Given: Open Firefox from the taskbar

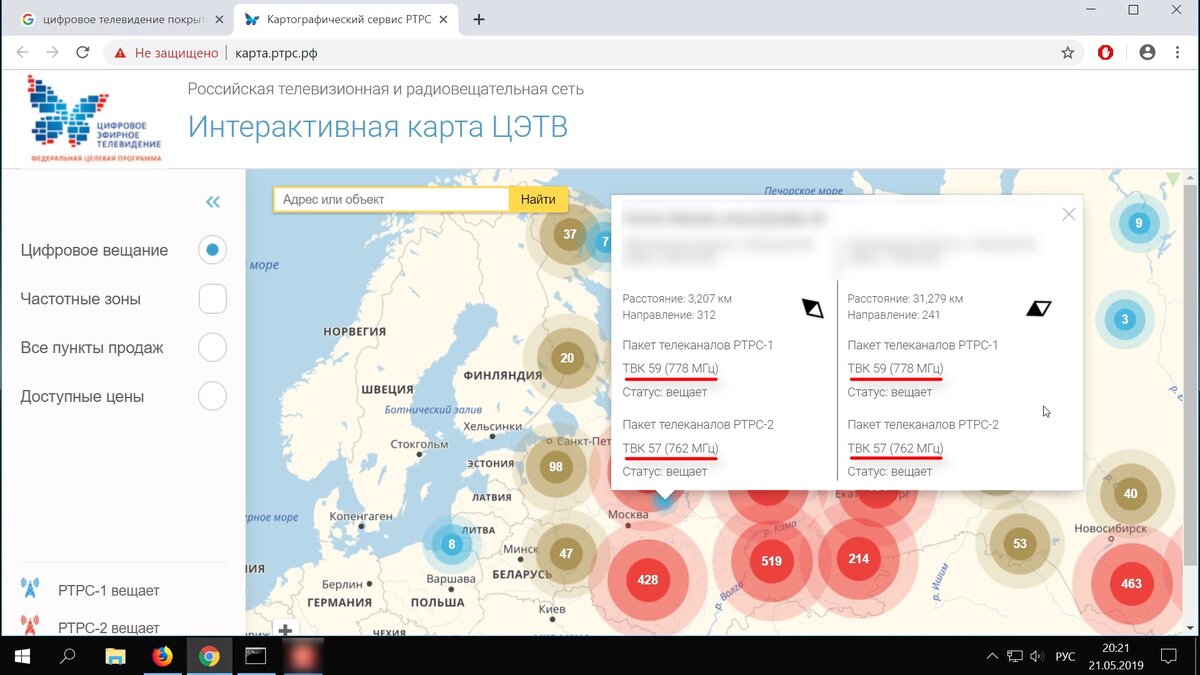Looking at the screenshot, I should coord(162,656).
